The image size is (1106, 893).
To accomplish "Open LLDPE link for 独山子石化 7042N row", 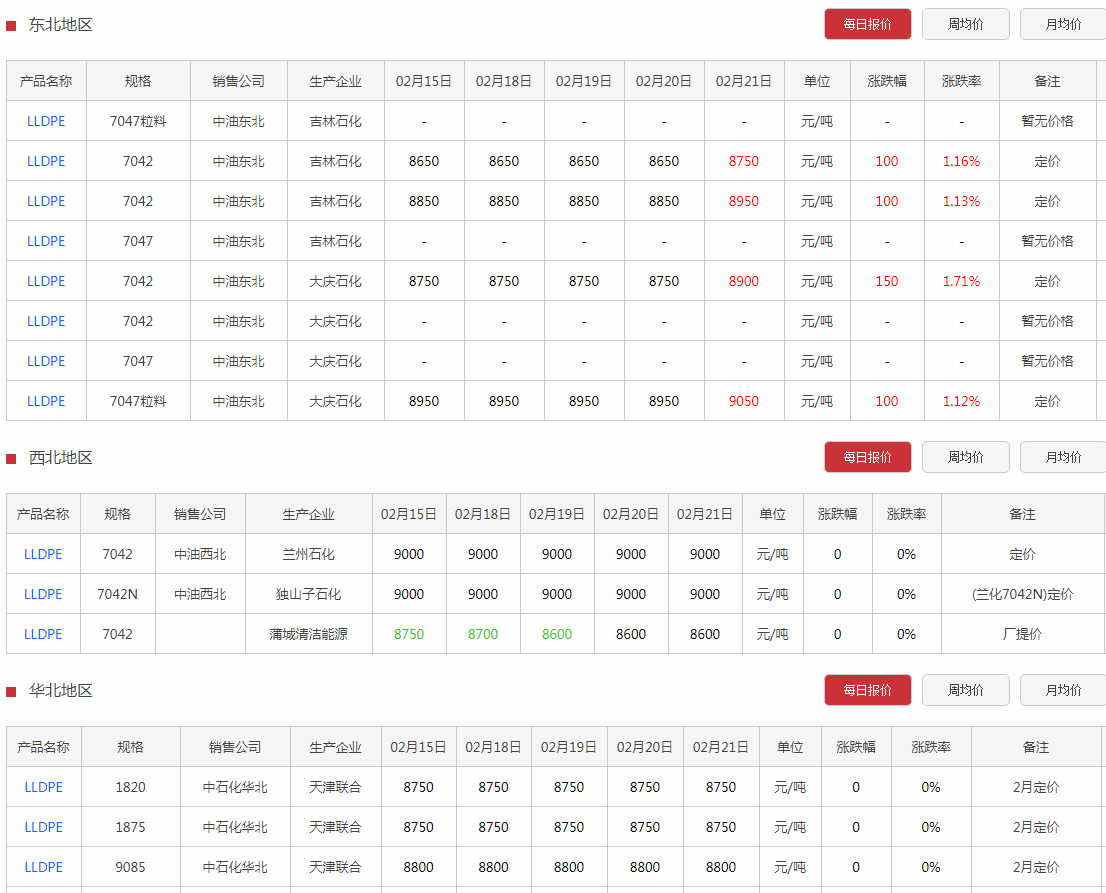I will [x=43, y=595].
